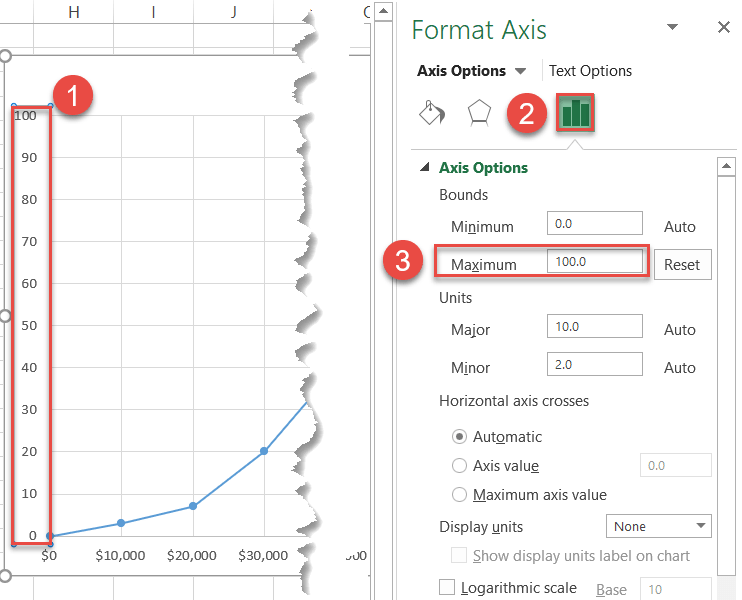Click the logarithmic Base value field
Viewport: 742px width, 600px height.
click(675, 589)
